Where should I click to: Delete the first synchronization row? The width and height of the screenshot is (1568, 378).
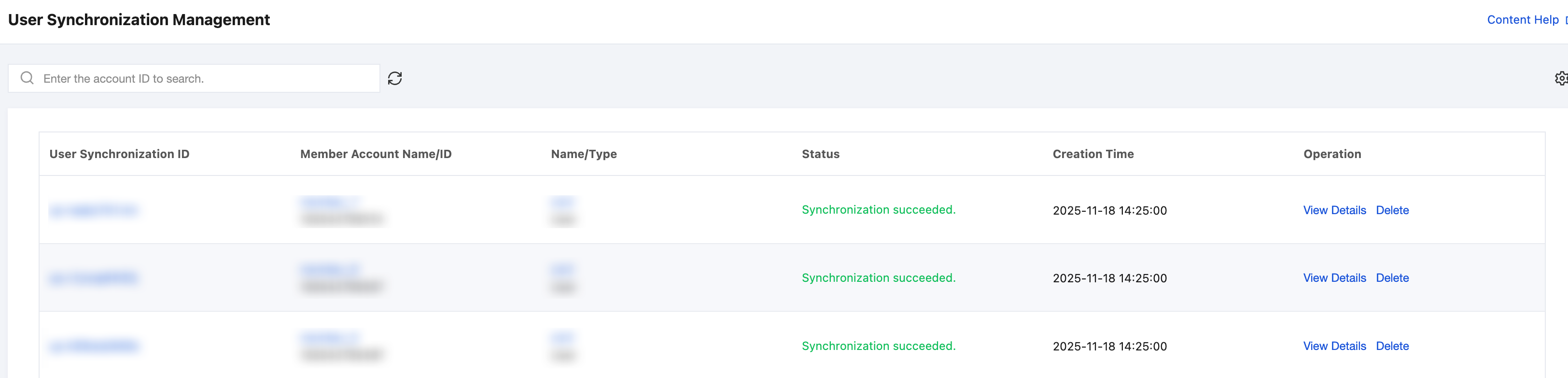coord(1392,210)
